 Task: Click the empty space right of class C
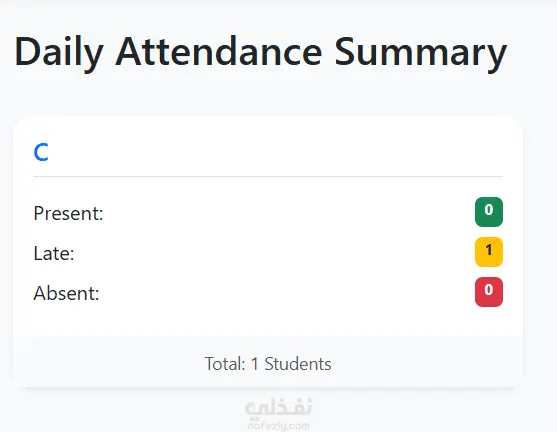[x=276, y=152]
